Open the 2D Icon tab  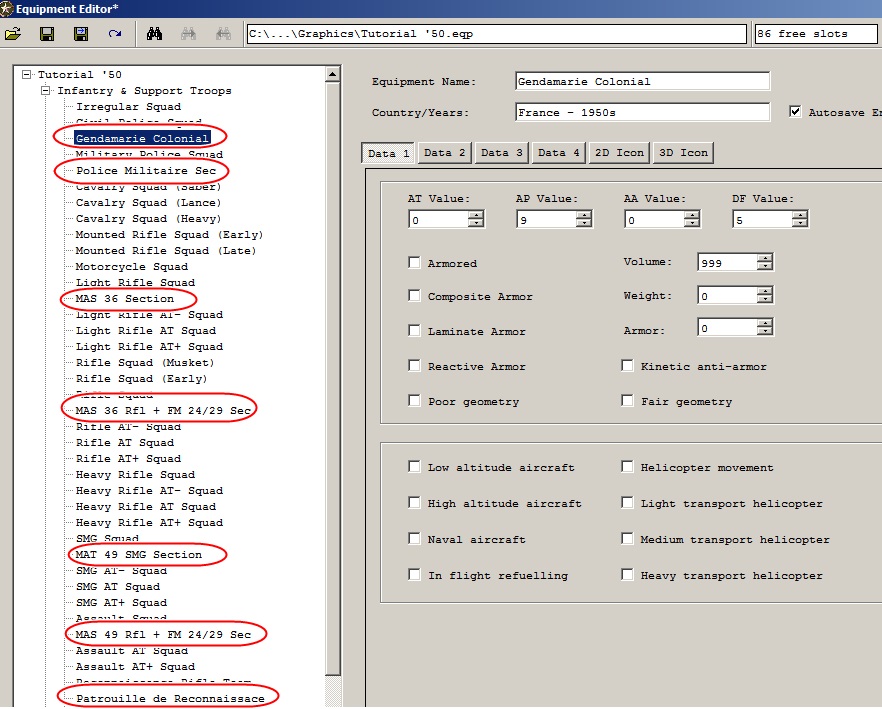click(619, 152)
